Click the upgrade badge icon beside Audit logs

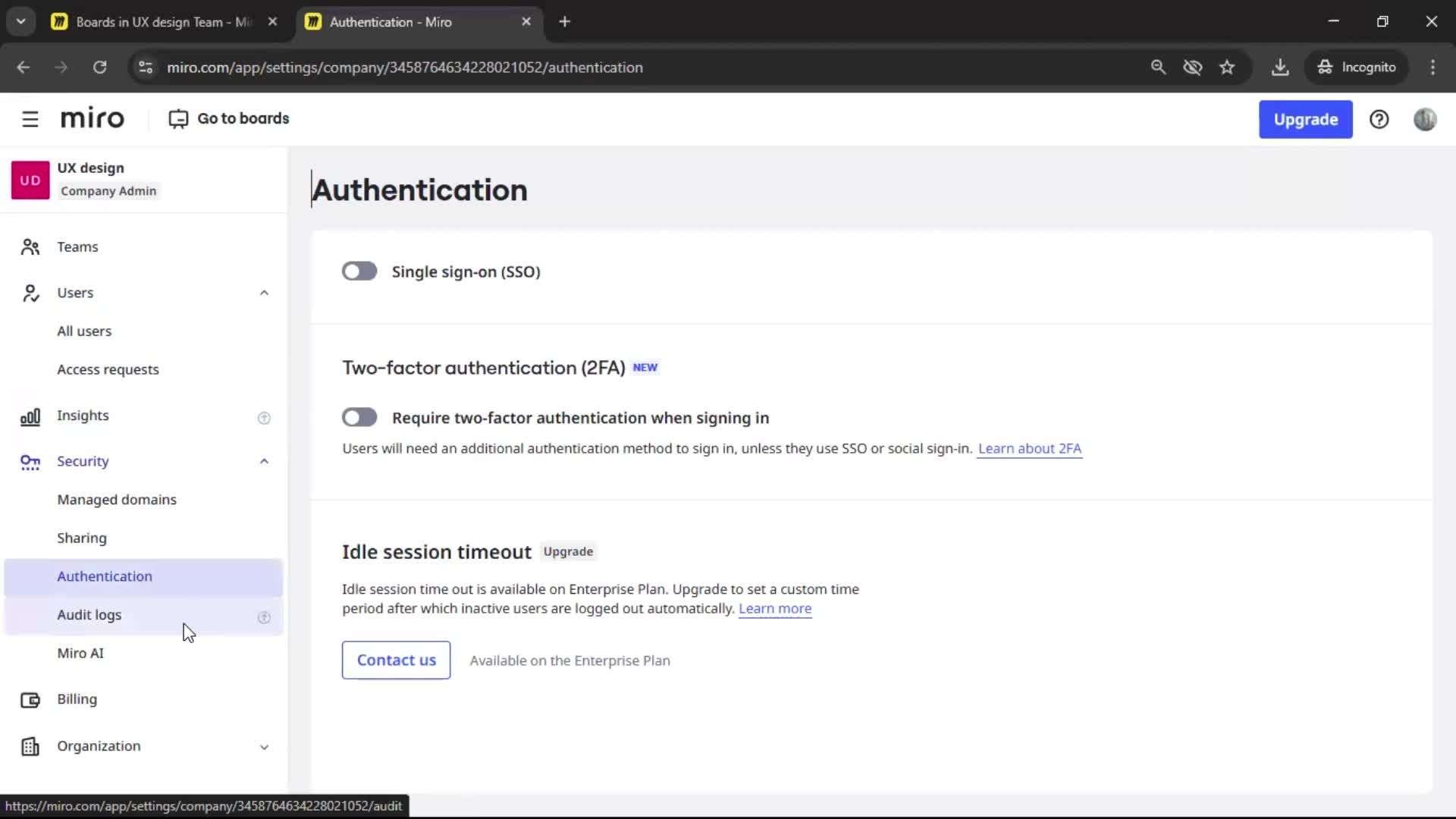(264, 618)
